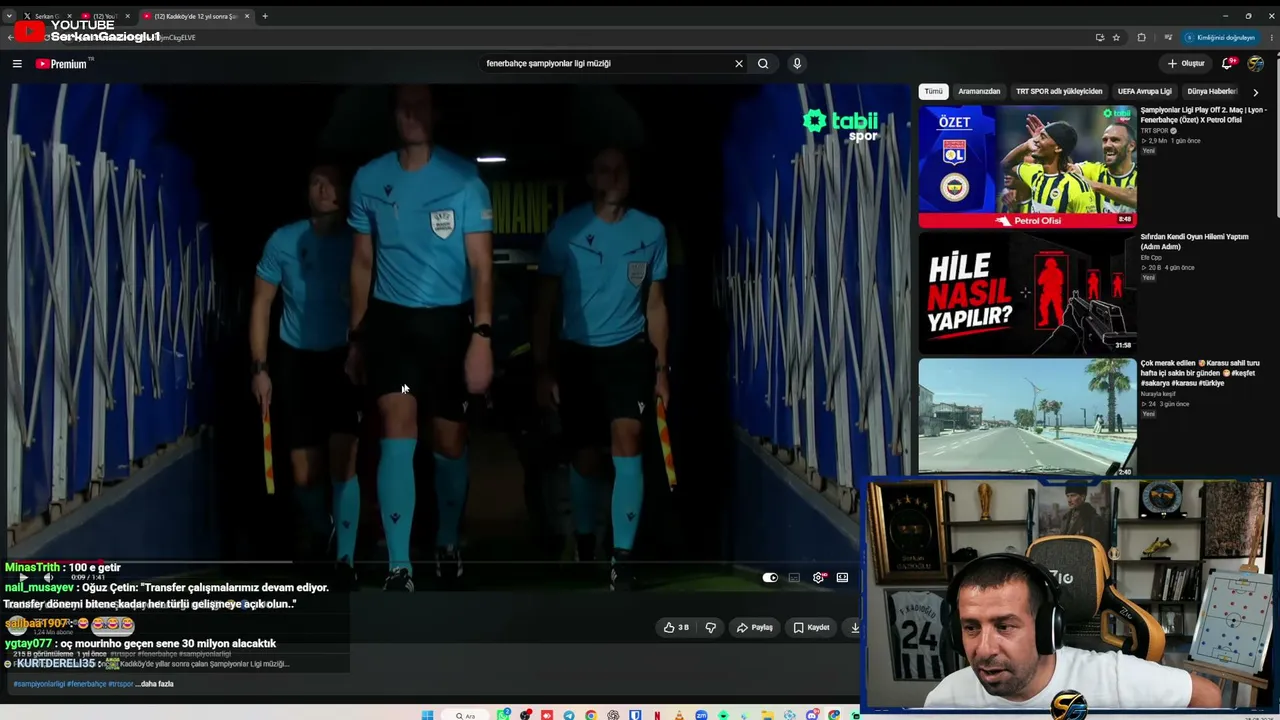Like the video with thumbs up
1280x720 pixels.
[676, 628]
